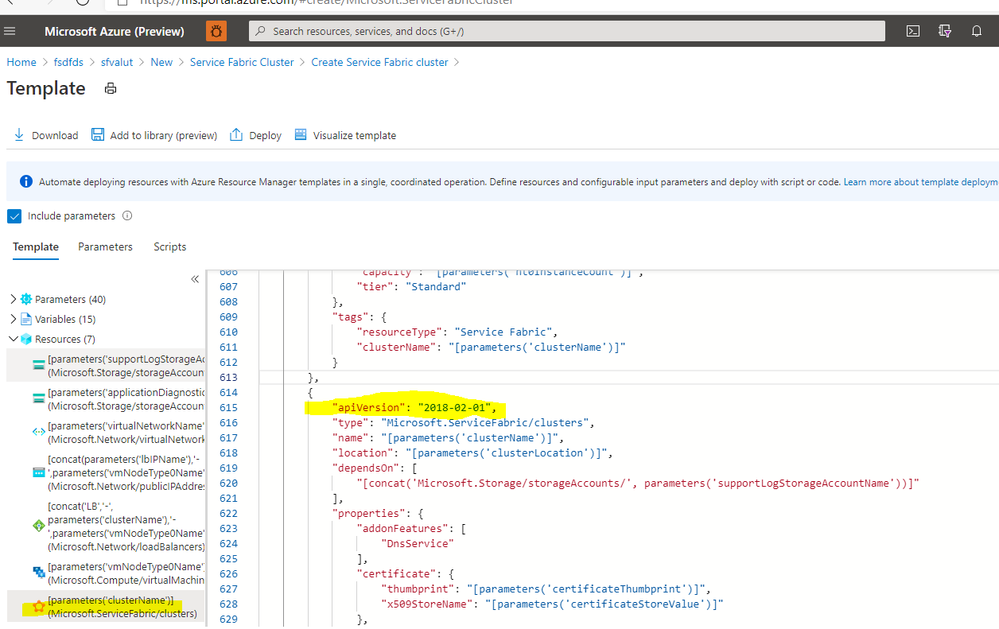Open the fsdfds breadcrumb link
999x629 pixels.
(x=68, y=62)
